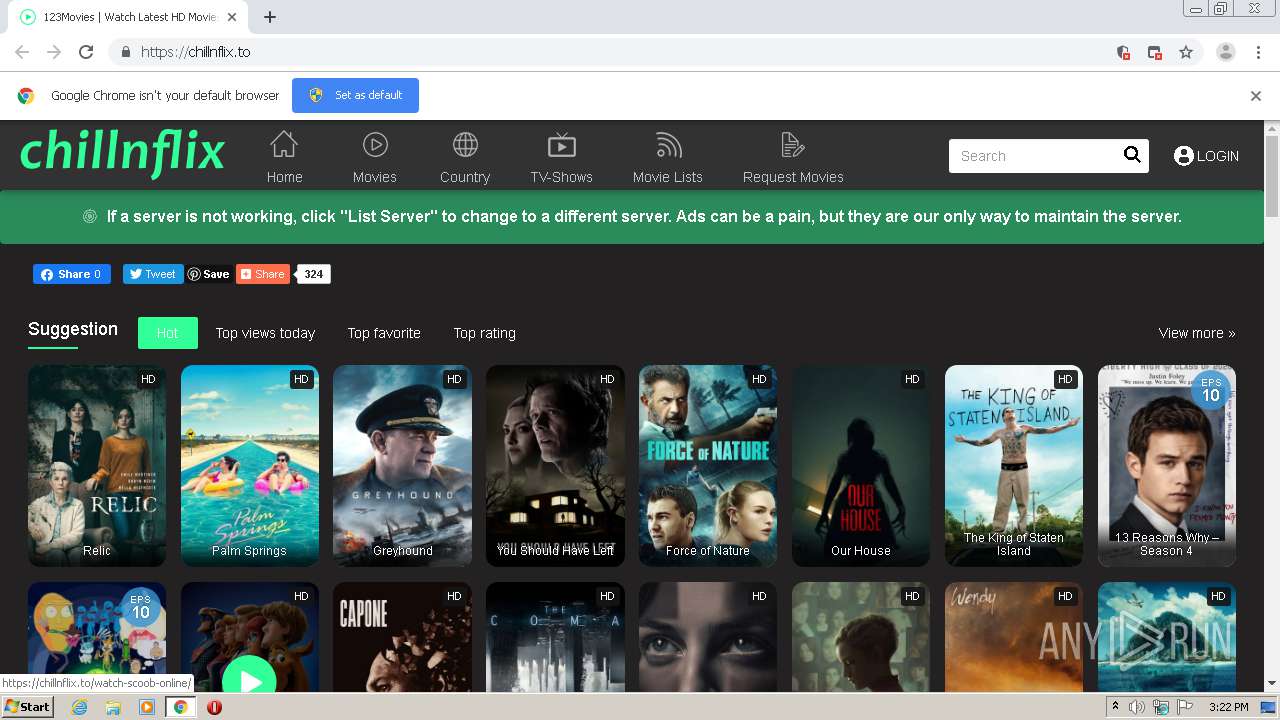Switch to Top views today tab
Screen dimensions: 1280x720
[265, 333]
